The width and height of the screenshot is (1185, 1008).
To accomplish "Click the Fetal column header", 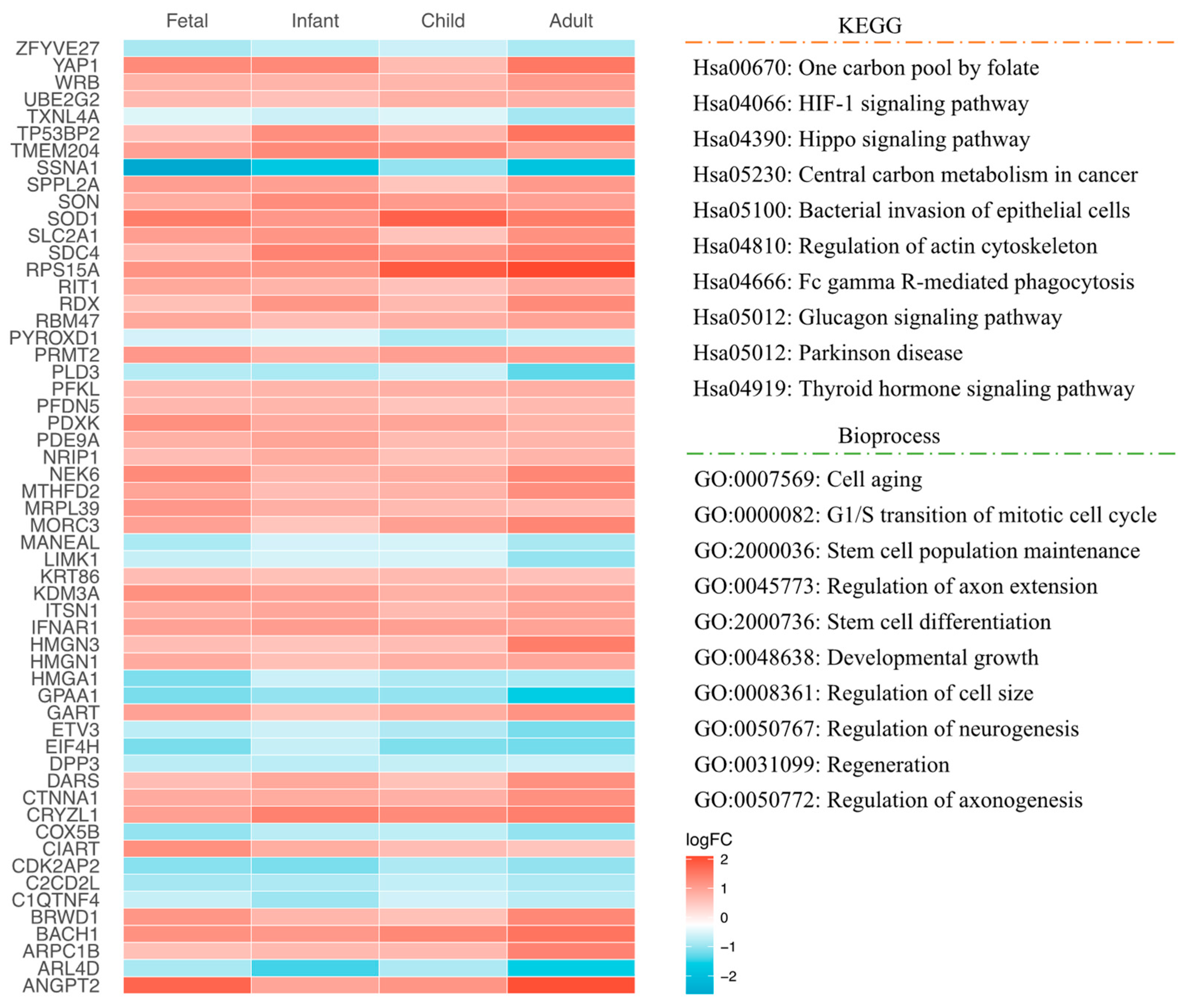I will 187,21.
